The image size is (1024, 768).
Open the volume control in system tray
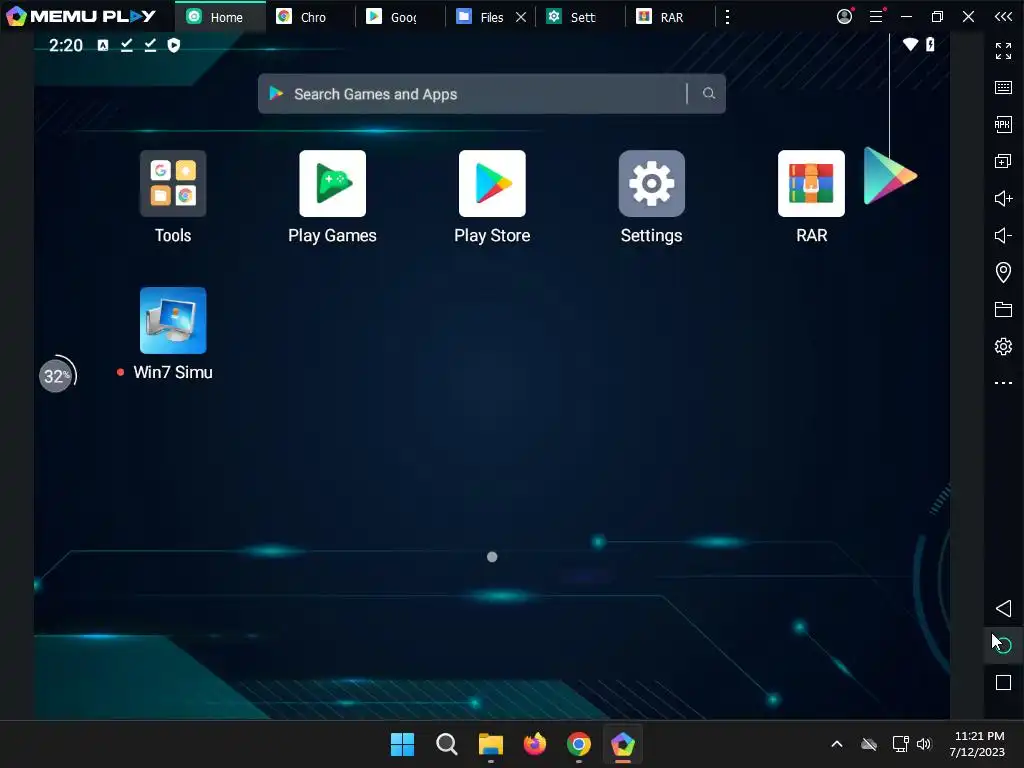click(x=924, y=744)
